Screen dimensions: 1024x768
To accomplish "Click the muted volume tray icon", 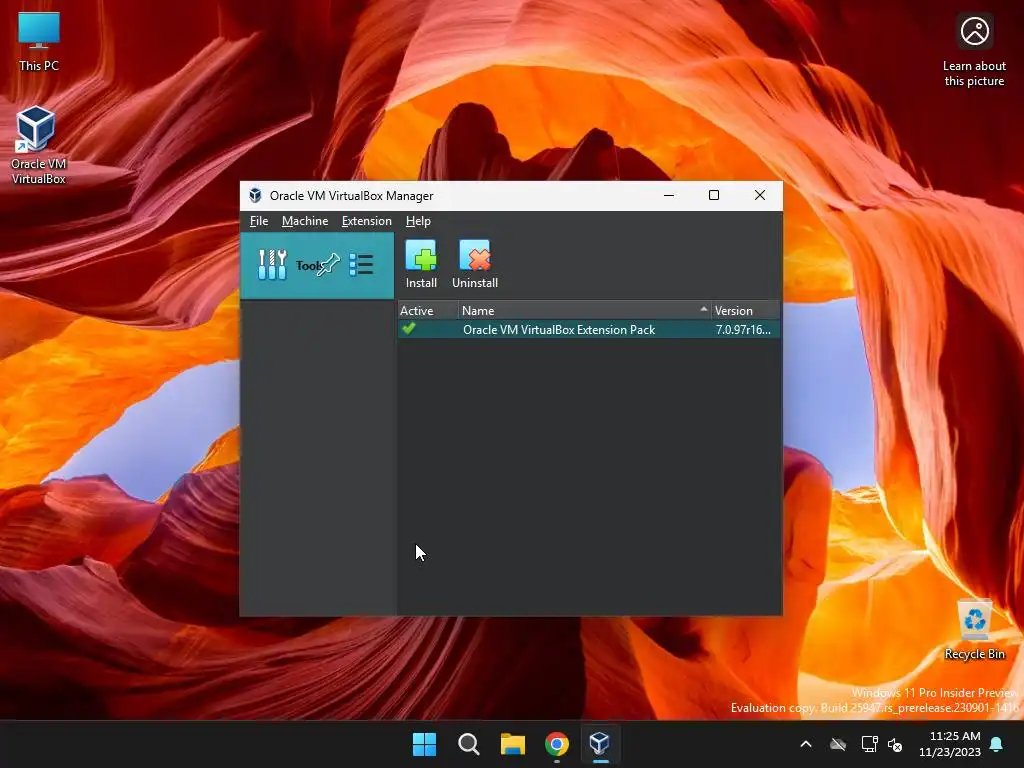I will pyautogui.click(x=895, y=744).
